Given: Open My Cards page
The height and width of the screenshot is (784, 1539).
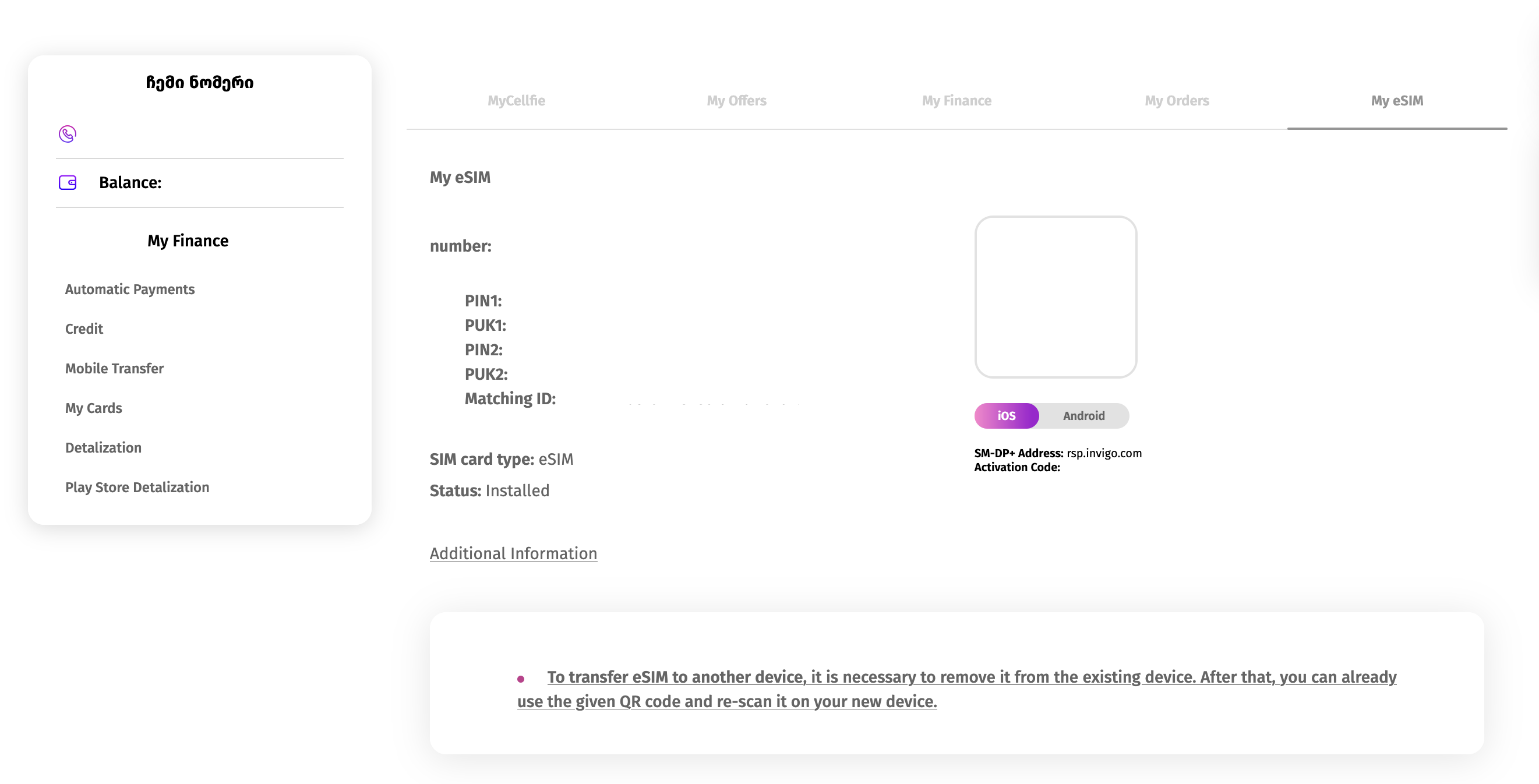Looking at the screenshot, I should (93, 408).
